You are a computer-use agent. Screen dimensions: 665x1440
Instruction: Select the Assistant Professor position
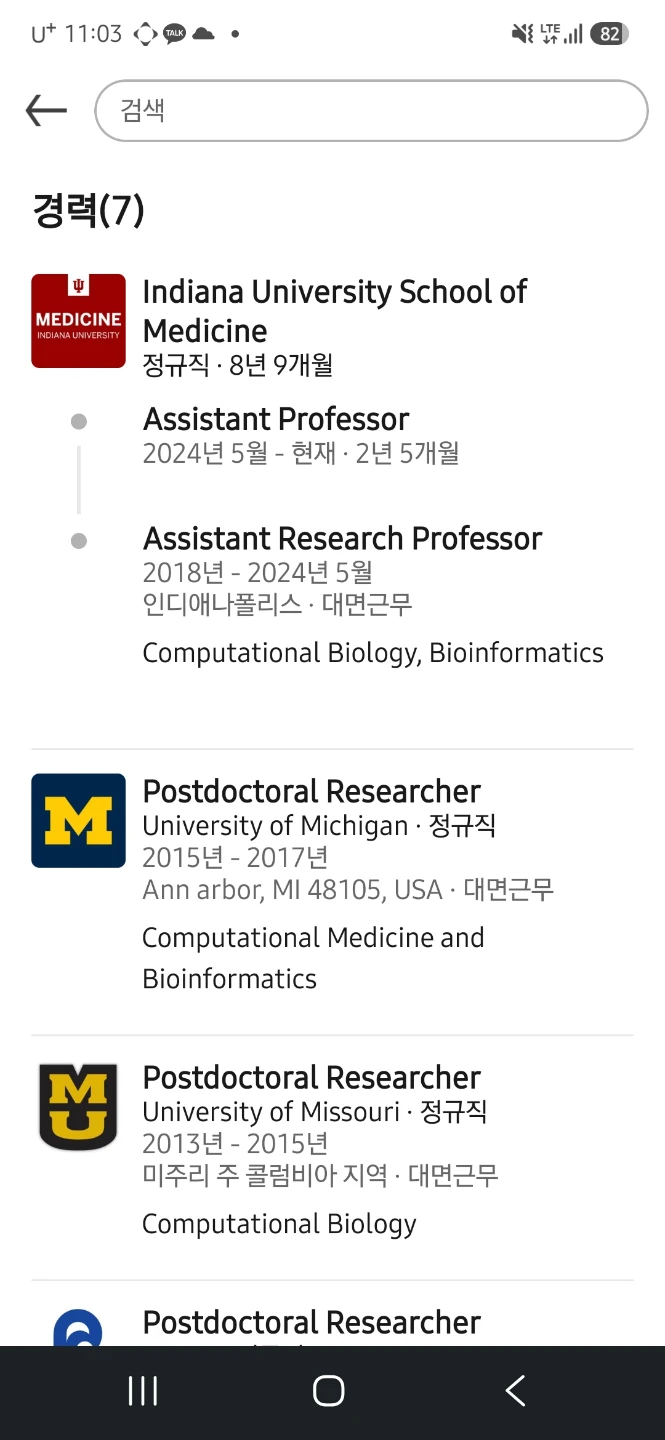tap(276, 419)
